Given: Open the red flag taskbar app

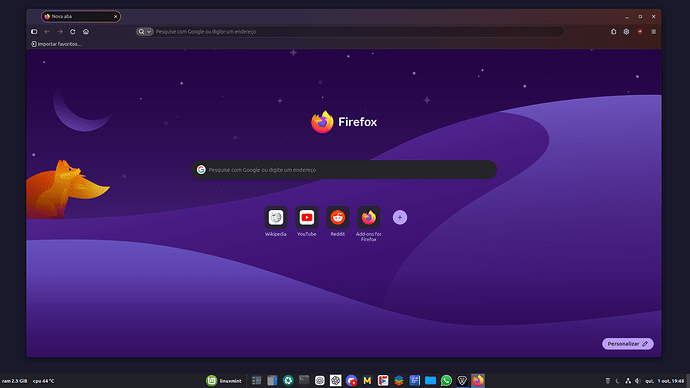Looking at the screenshot, I should [383, 381].
